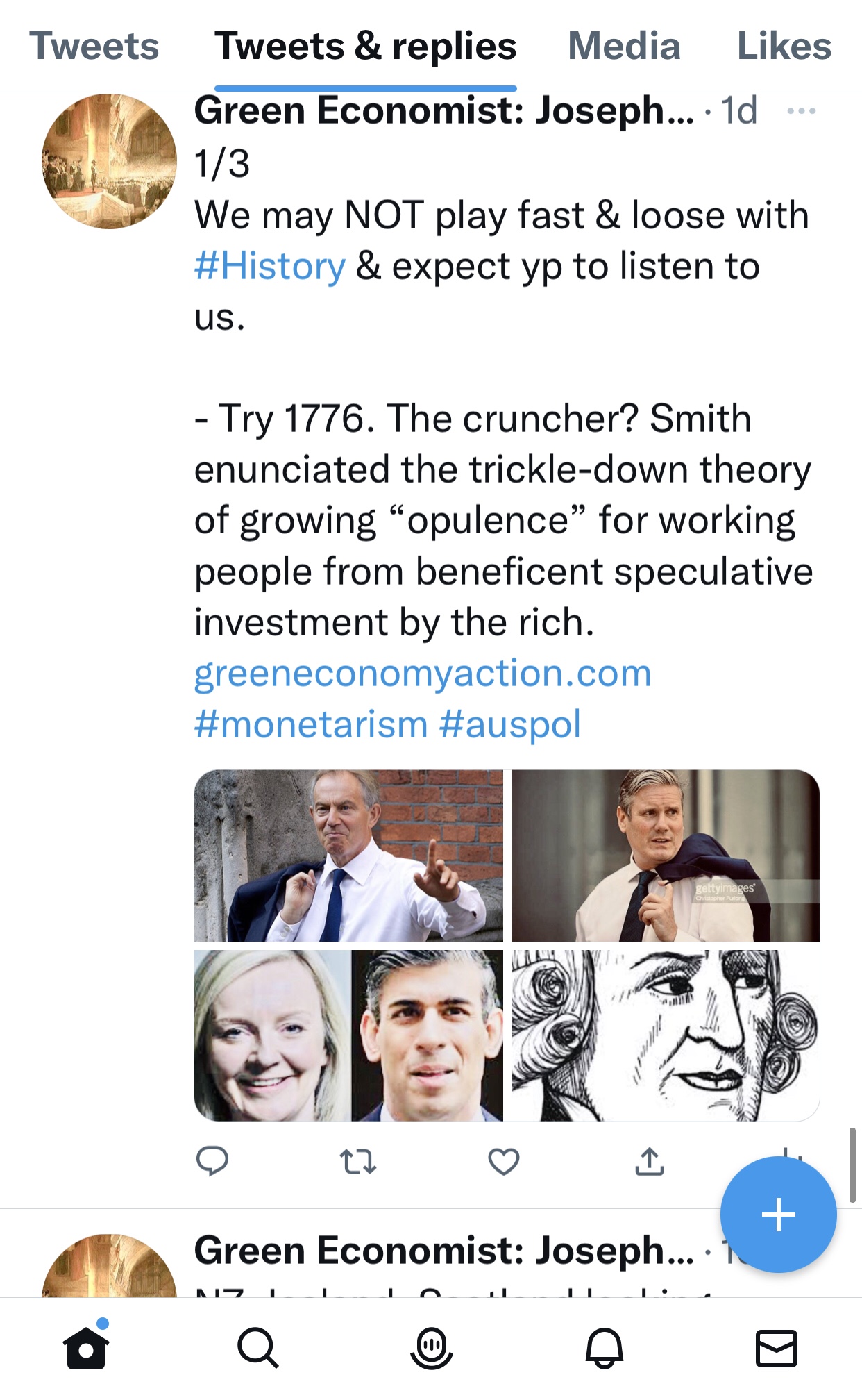Image resolution: width=862 pixels, height=1400 pixels.
Task: Open the Home feed icon
Action: [x=86, y=1347]
